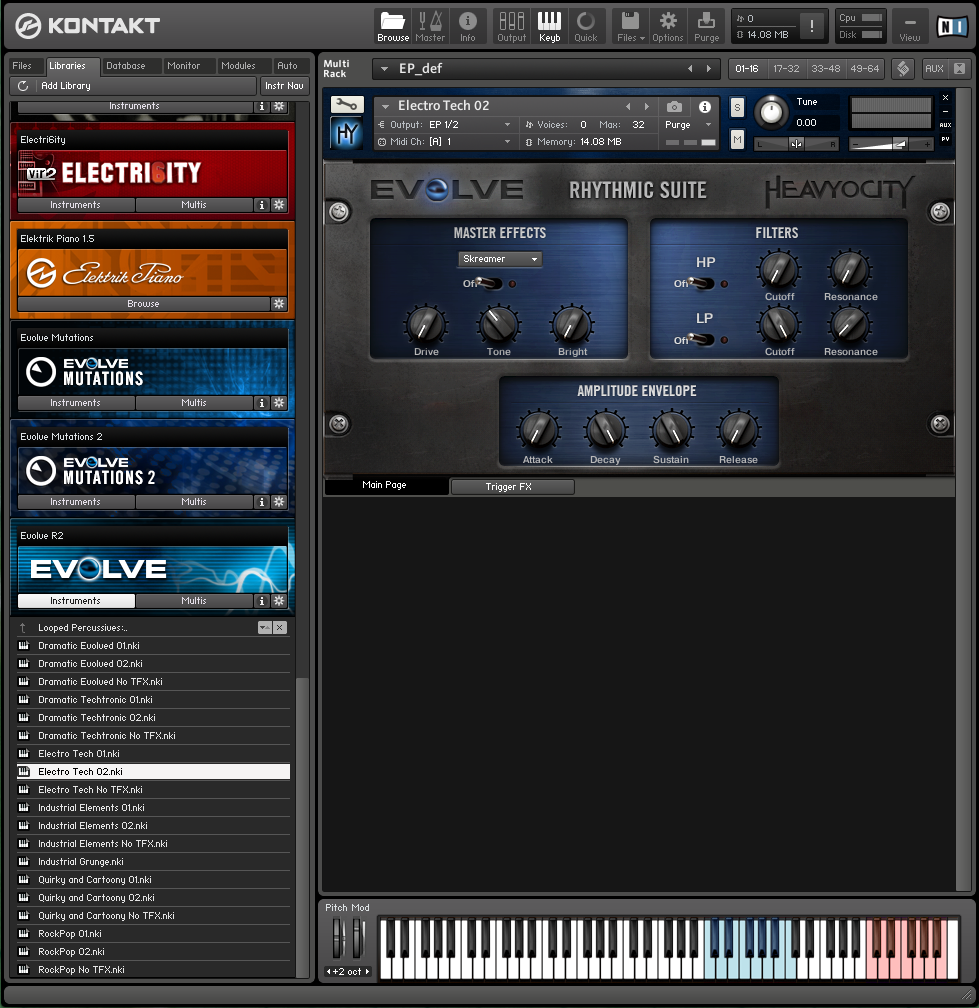The width and height of the screenshot is (979, 1008).
Task: Toggle the aux button on instrument header
Action: coord(946,125)
